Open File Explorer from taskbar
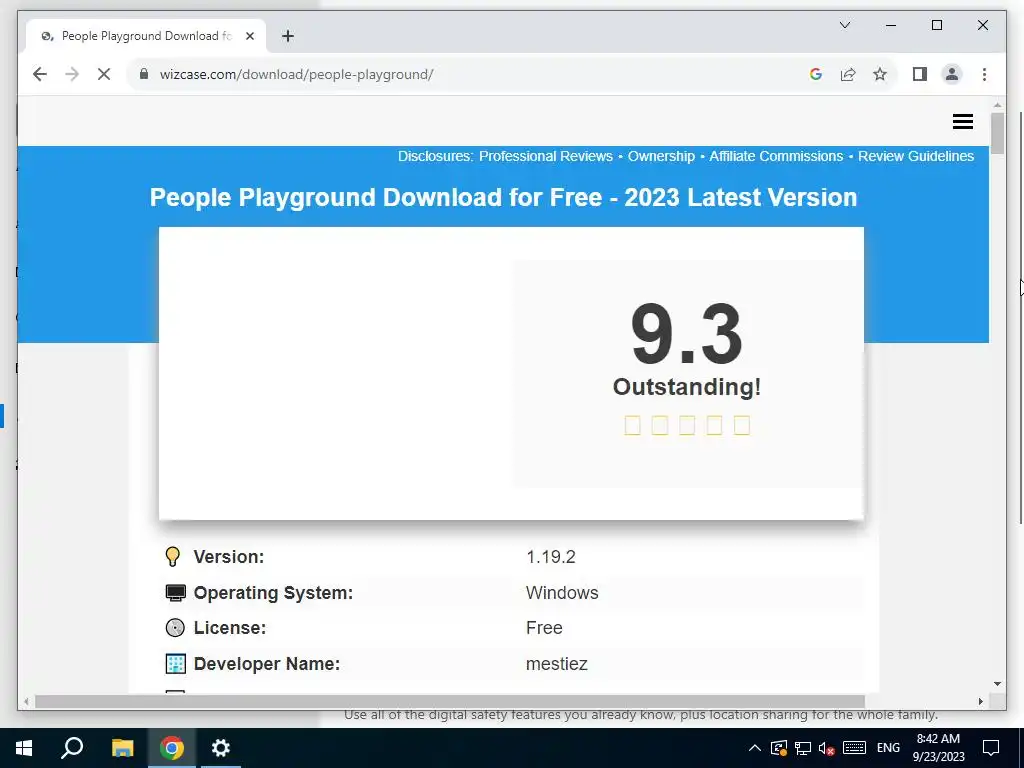This screenshot has height=768, width=1024. pos(122,748)
